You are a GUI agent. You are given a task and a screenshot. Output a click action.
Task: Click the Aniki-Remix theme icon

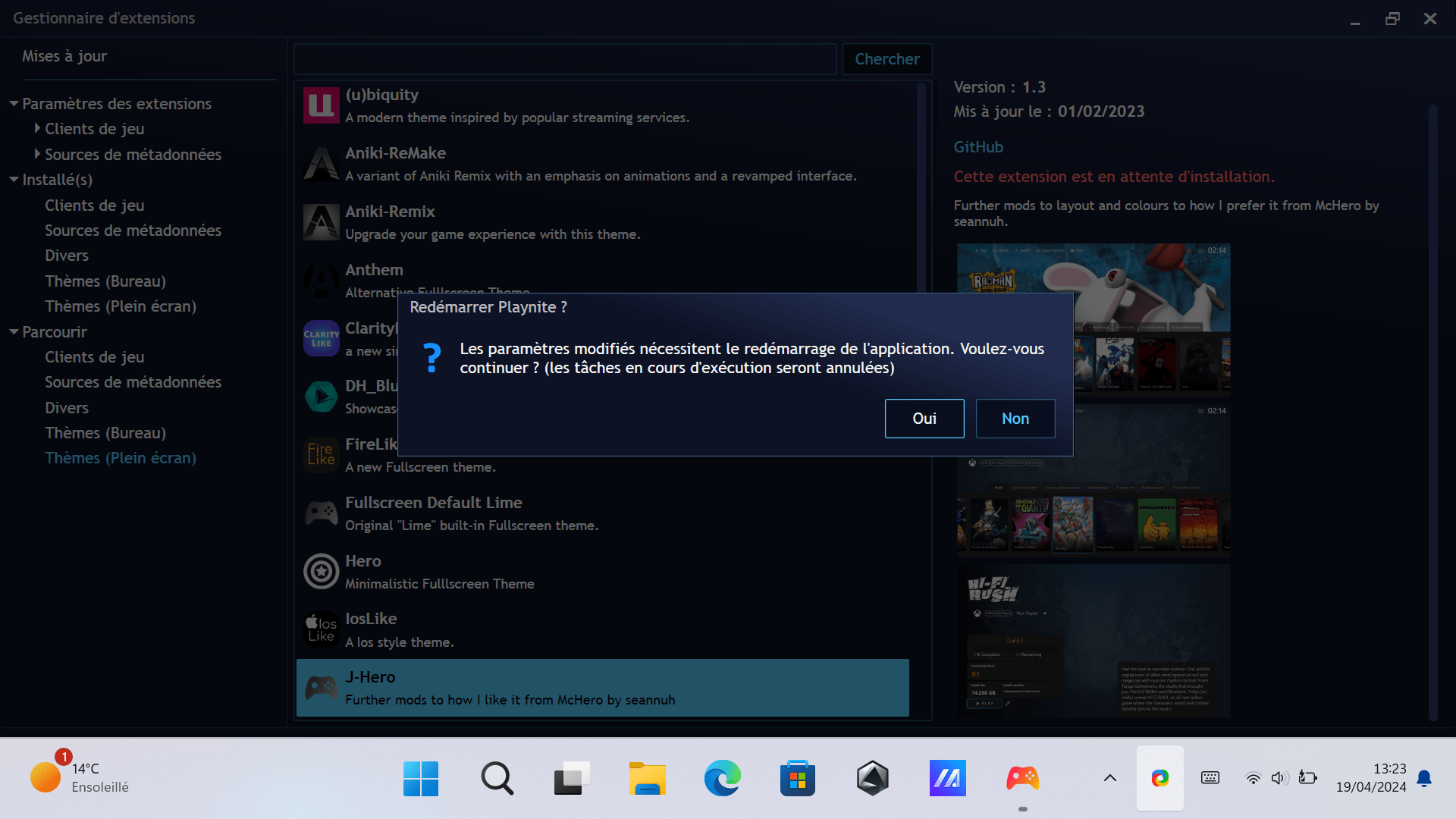(x=322, y=222)
